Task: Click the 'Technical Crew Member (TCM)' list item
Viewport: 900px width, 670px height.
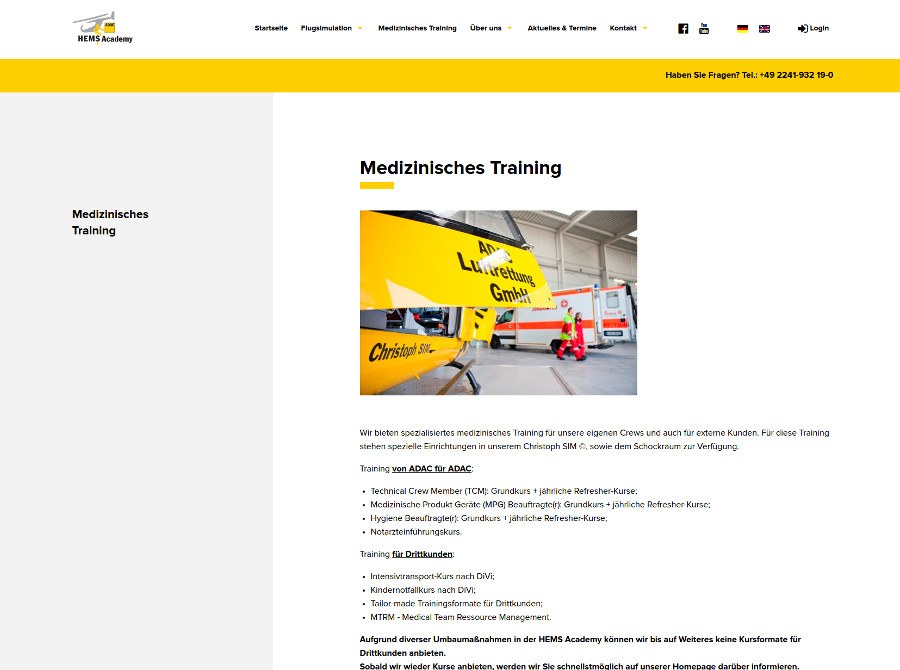Action: tap(504, 491)
